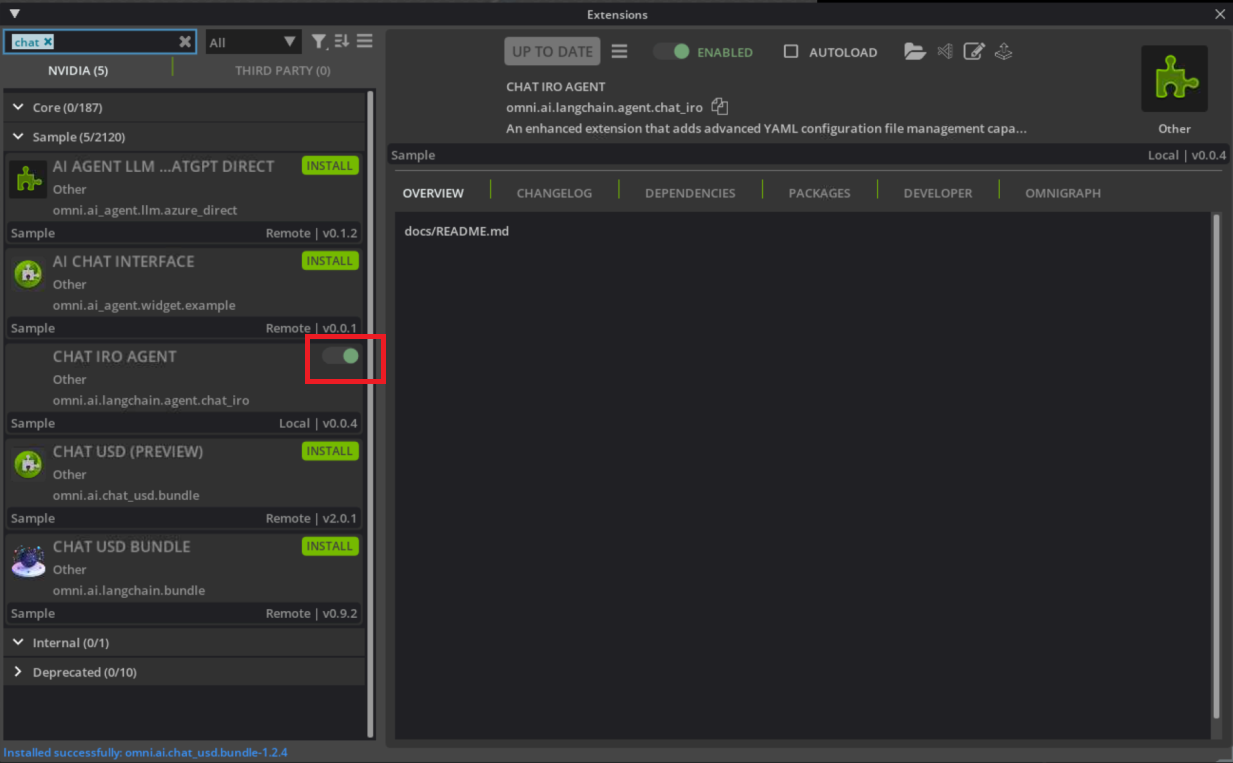The image size is (1233, 763).
Task: Open the hamburger menu next to UP TO DATE
Action: click(619, 51)
